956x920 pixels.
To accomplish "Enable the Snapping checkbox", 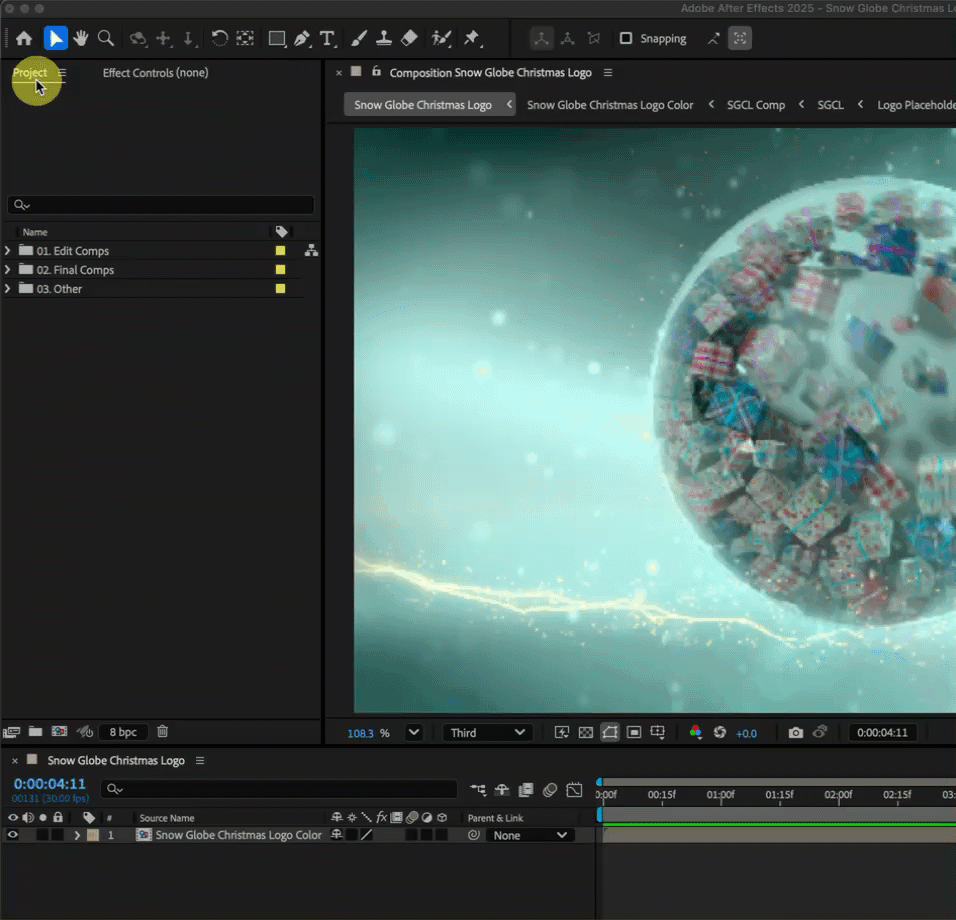I will (626, 38).
